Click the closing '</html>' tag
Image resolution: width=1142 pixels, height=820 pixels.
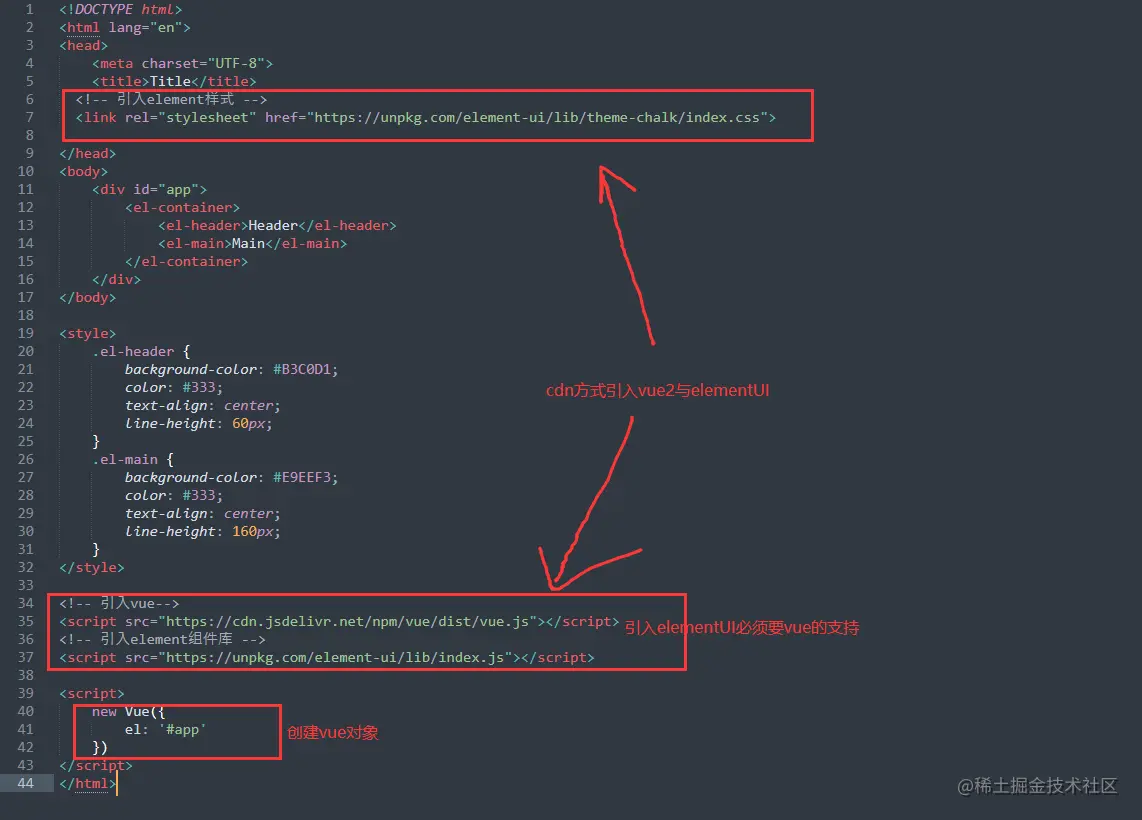pos(87,783)
